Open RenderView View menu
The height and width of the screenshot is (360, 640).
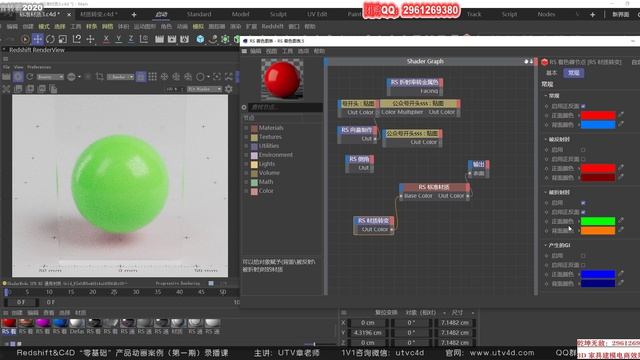coord(19,67)
